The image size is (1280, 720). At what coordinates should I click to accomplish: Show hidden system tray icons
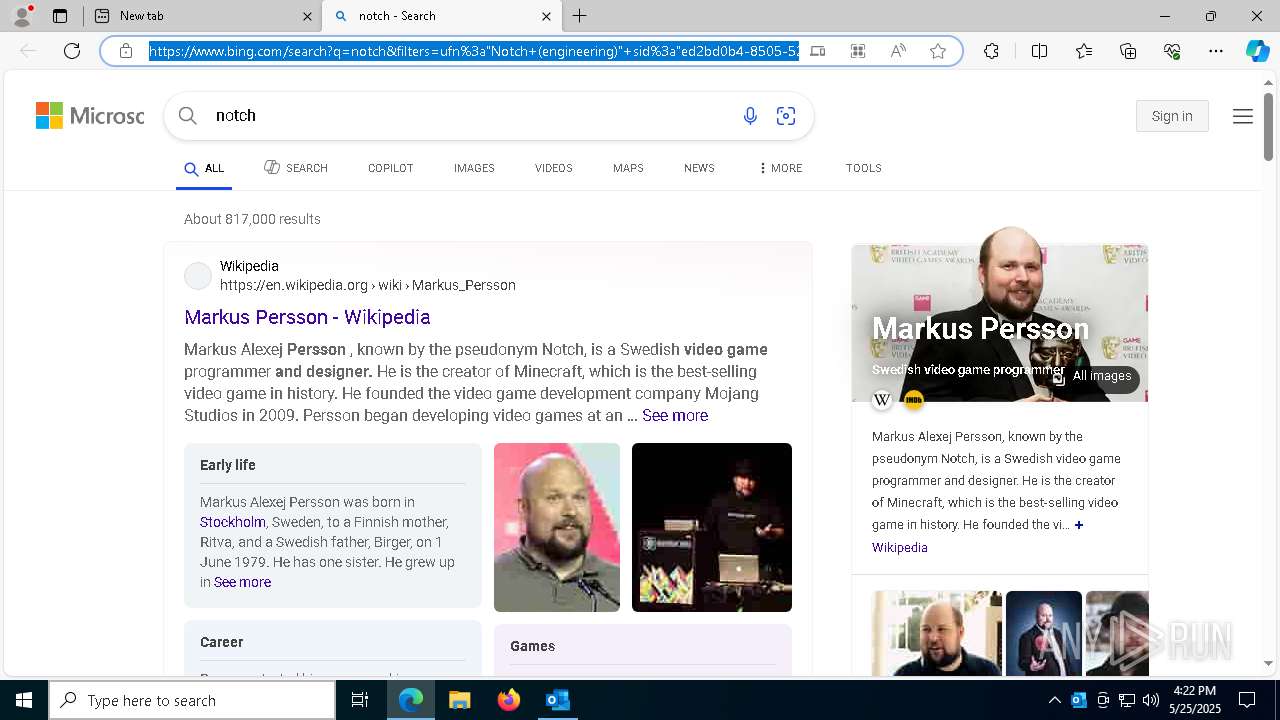pos(1054,700)
